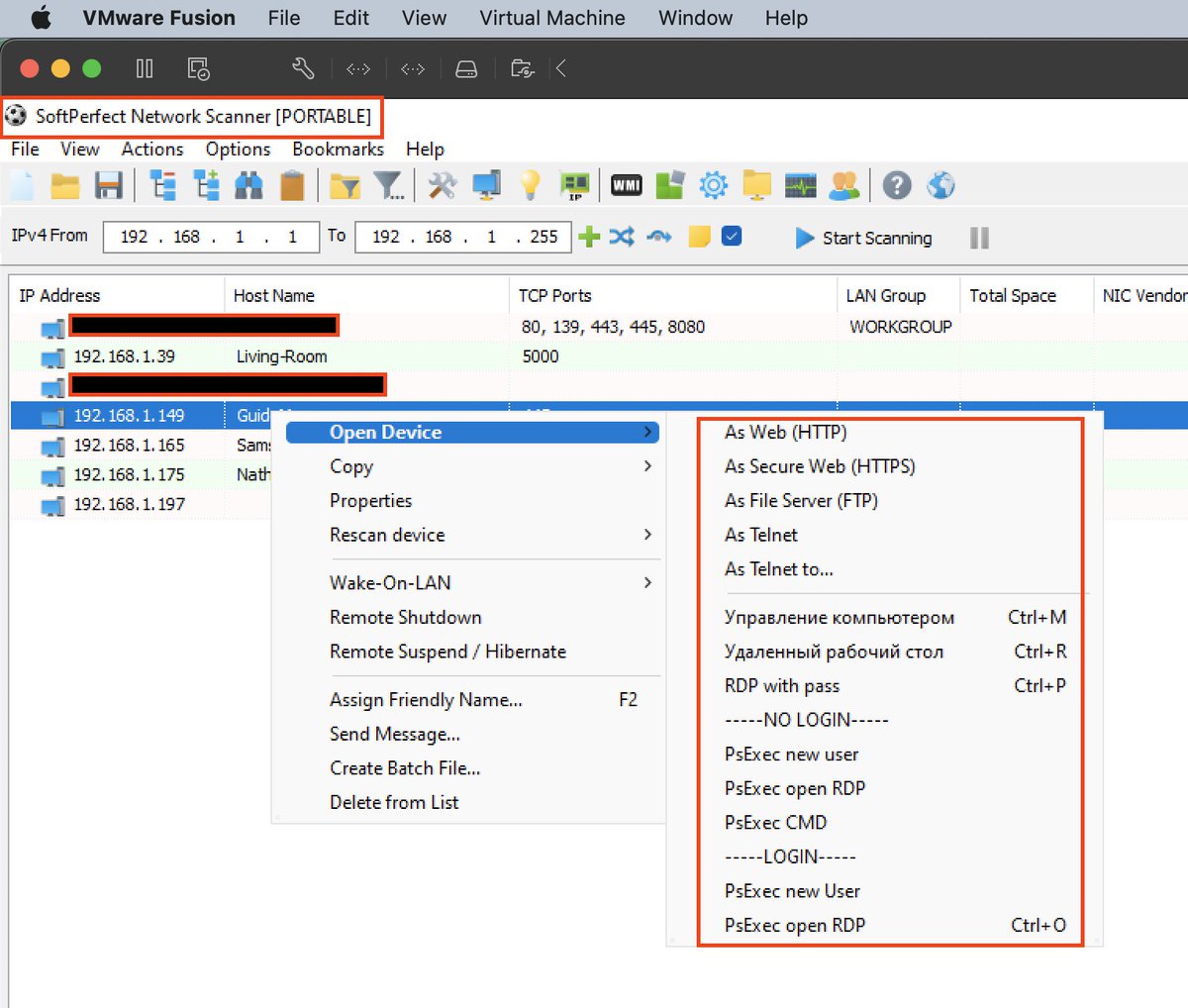Viewport: 1188px width, 1008px height.
Task: Click the VMware pause virtual machine icon
Action: coord(145,68)
